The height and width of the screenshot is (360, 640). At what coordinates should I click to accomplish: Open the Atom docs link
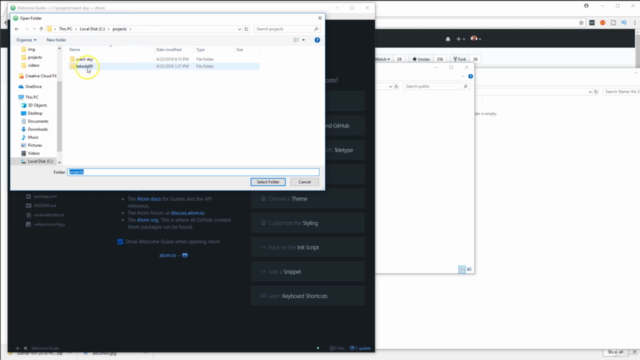[149, 199]
